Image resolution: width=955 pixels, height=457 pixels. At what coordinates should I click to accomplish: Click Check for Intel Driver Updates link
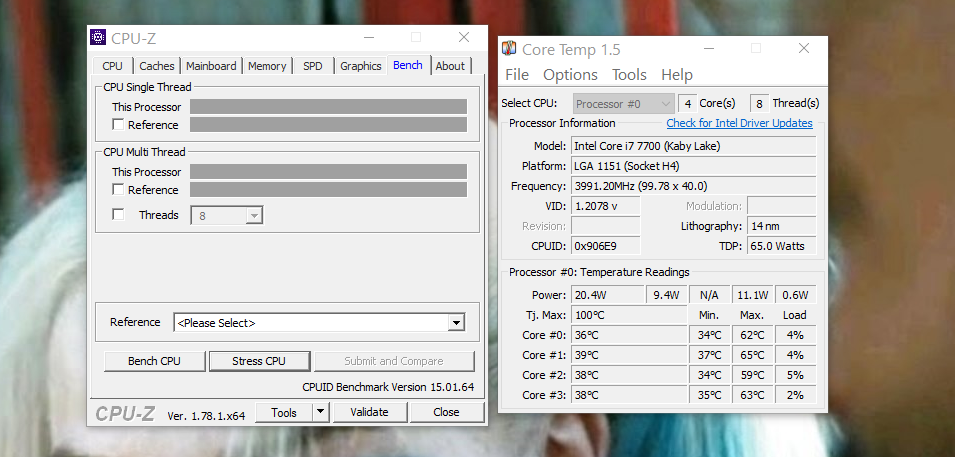pos(739,123)
